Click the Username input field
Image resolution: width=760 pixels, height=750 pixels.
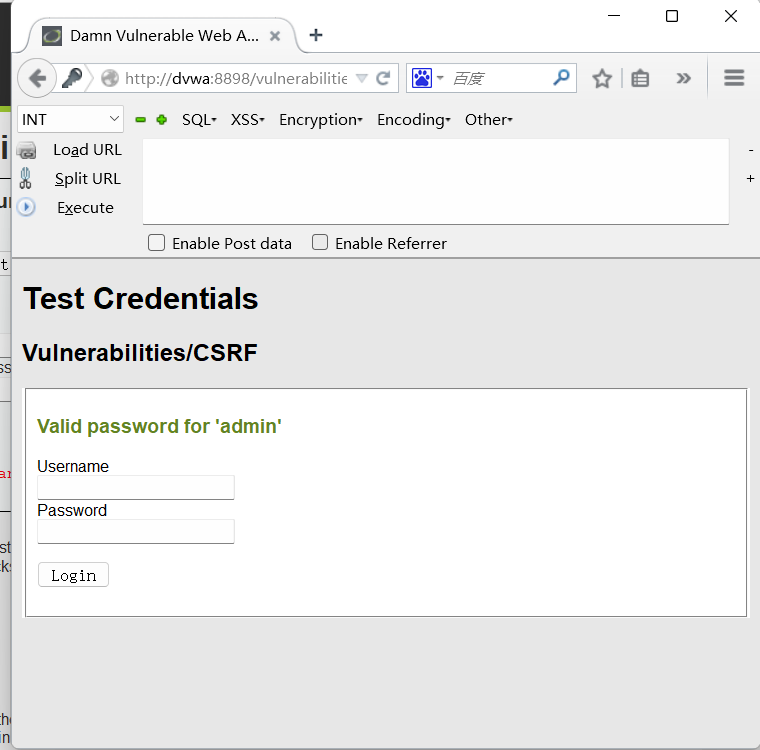pos(136,487)
